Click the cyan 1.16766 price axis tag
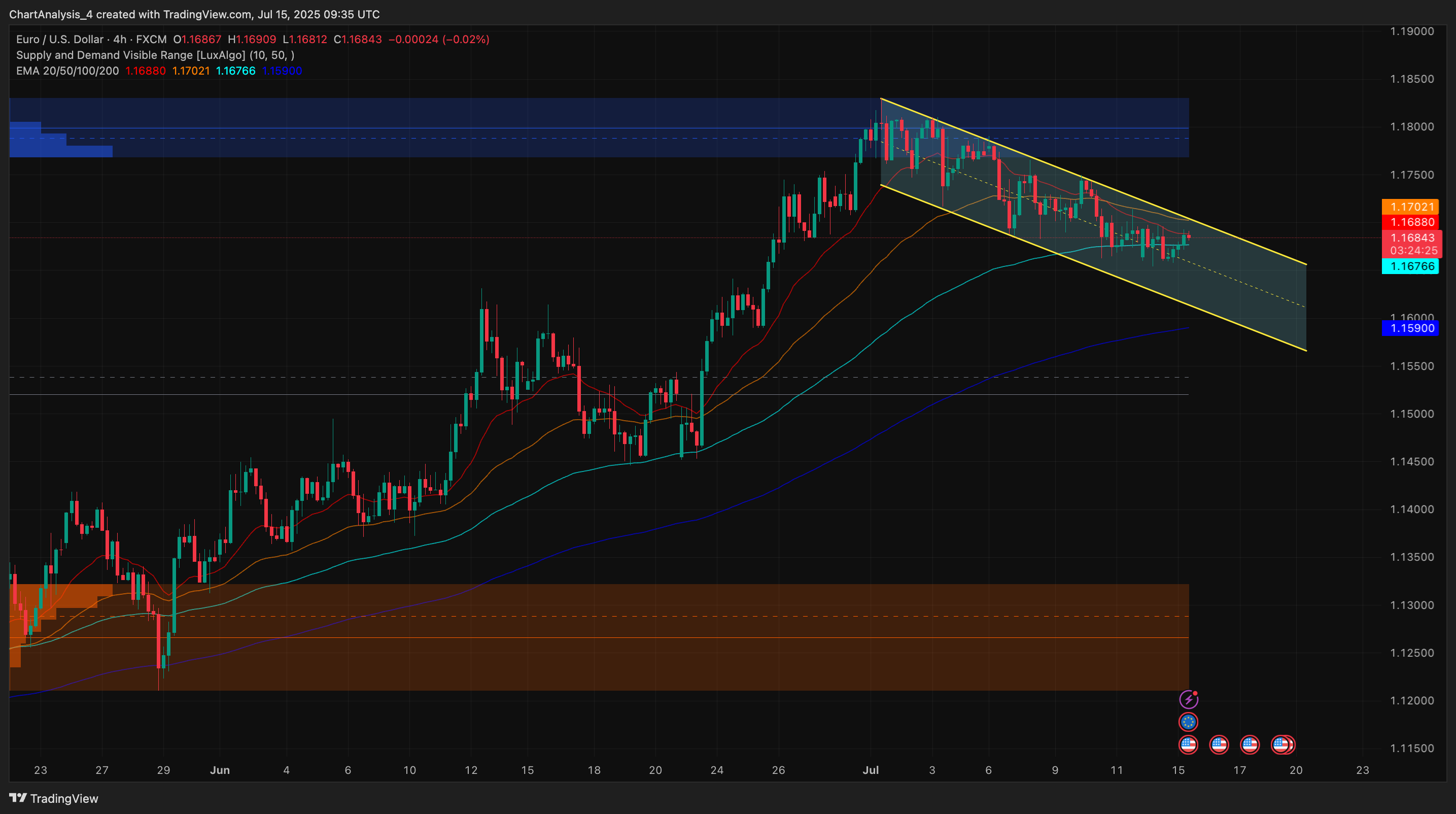The image size is (1456, 814). click(x=1410, y=266)
